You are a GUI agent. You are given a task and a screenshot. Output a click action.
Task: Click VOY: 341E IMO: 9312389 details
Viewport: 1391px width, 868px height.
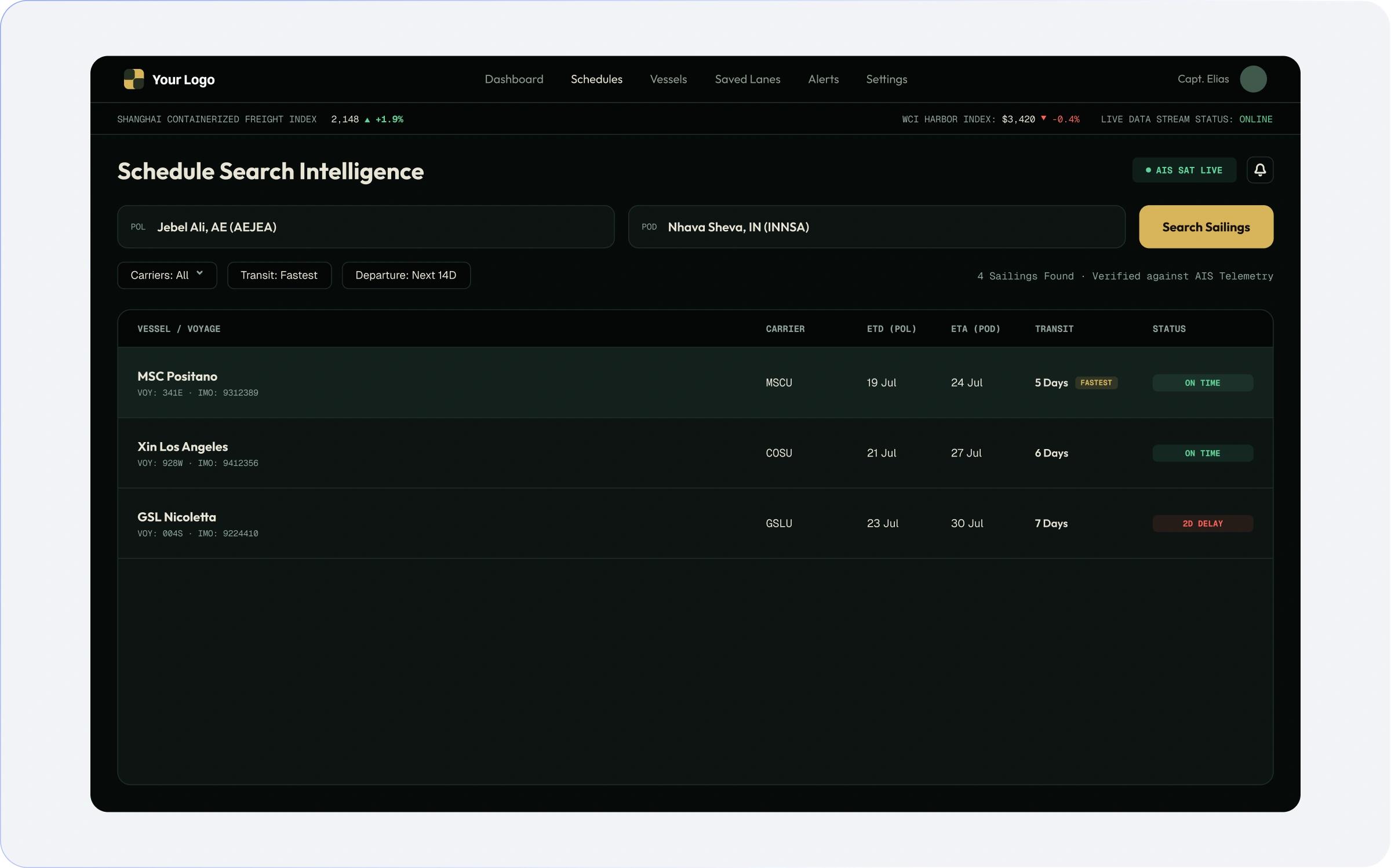click(x=198, y=393)
